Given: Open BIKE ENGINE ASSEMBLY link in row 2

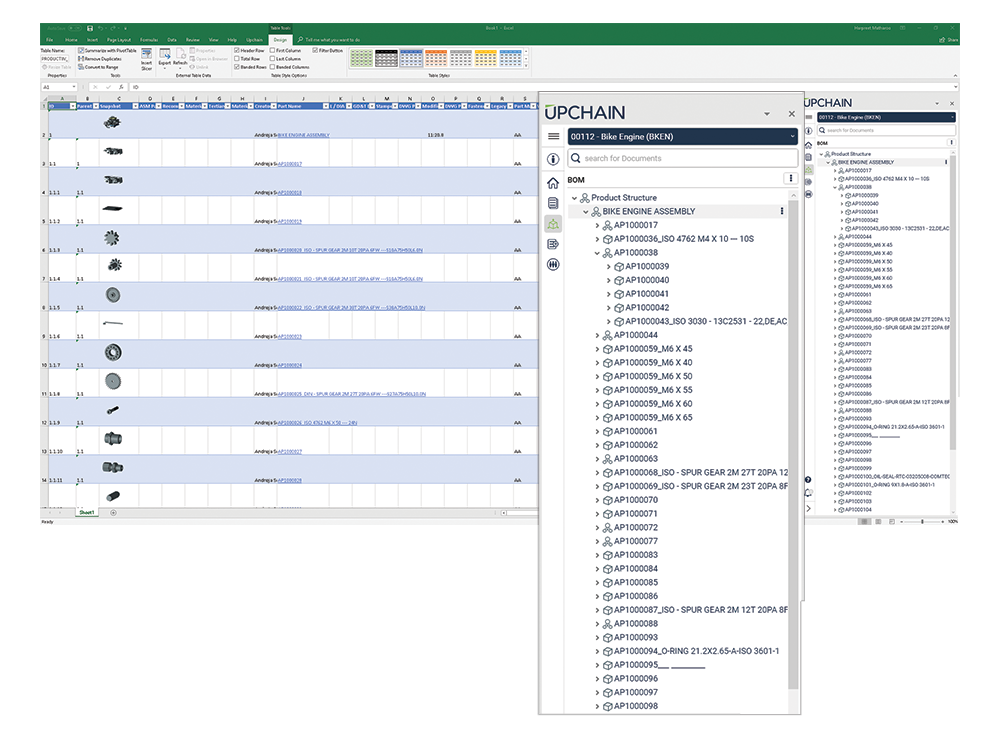Looking at the screenshot, I should pos(304,135).
